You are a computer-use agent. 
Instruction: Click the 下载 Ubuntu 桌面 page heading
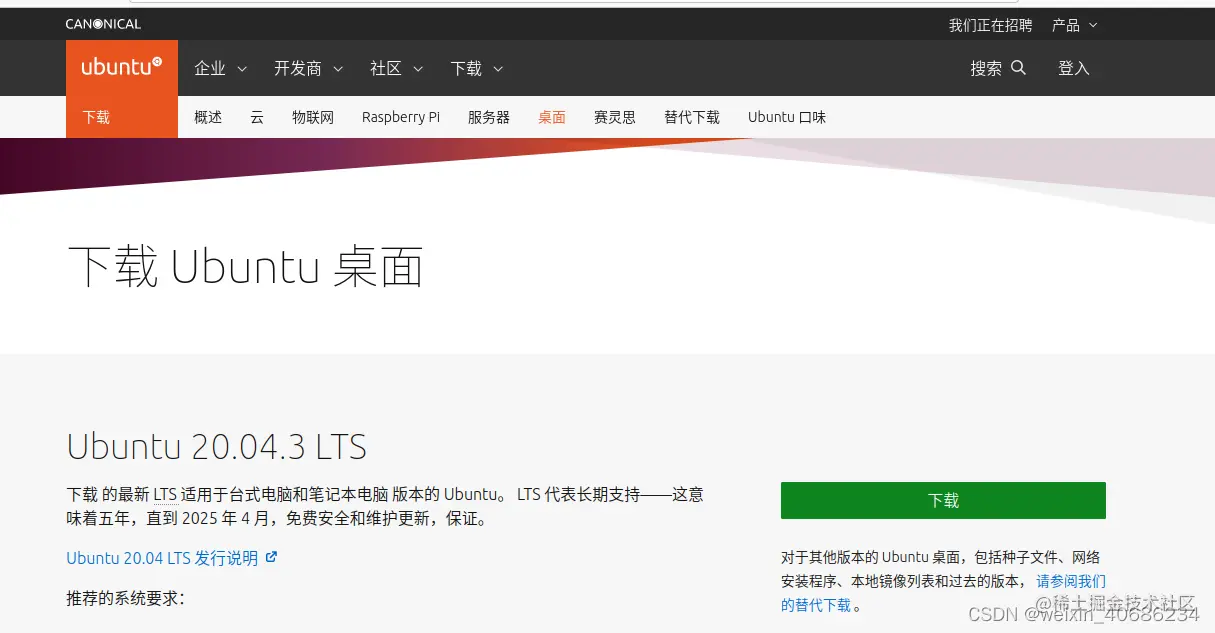click(x=245, y=267)
